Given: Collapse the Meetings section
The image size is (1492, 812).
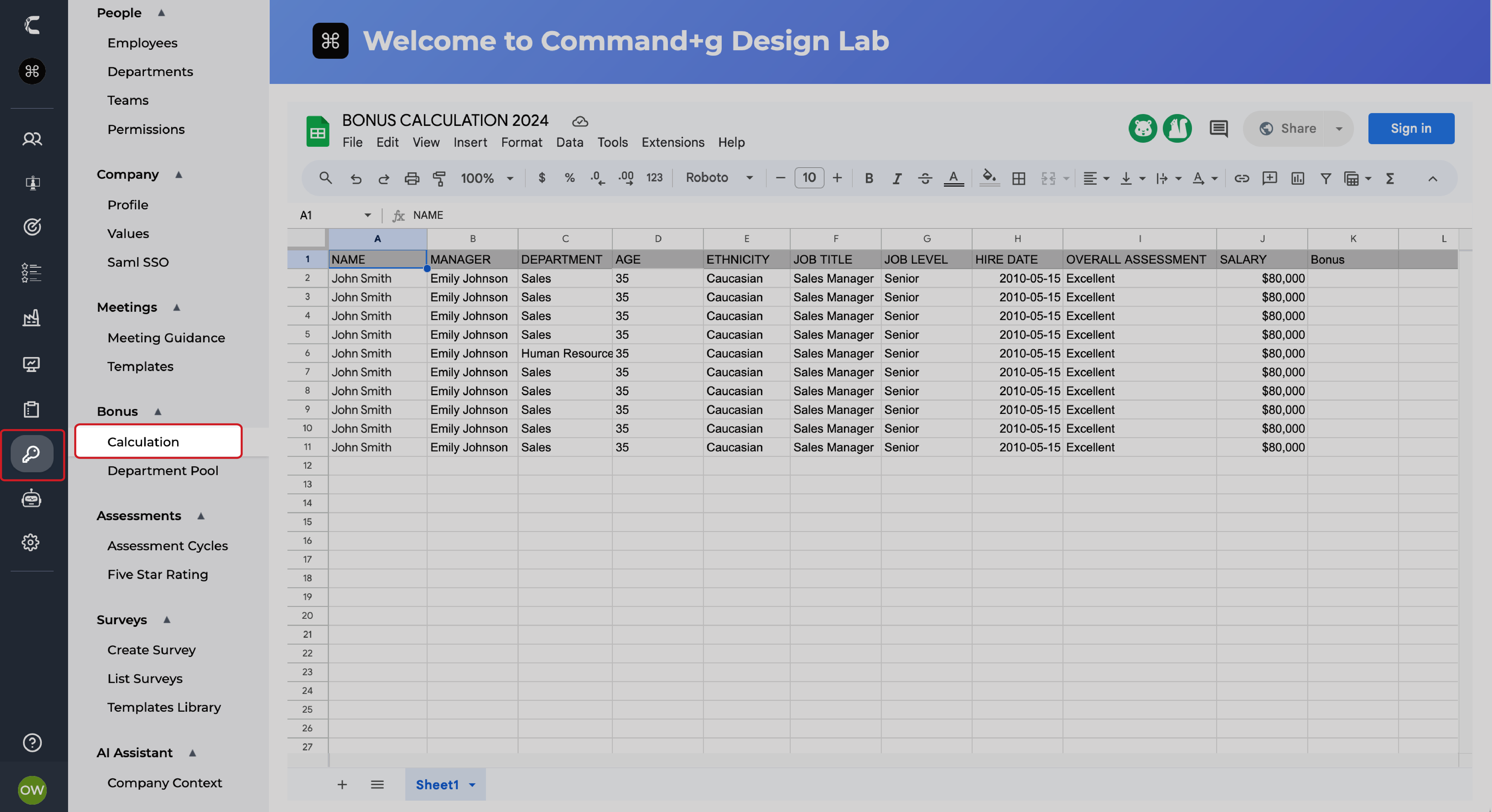Looking at the screenshot, I should 177,307.
